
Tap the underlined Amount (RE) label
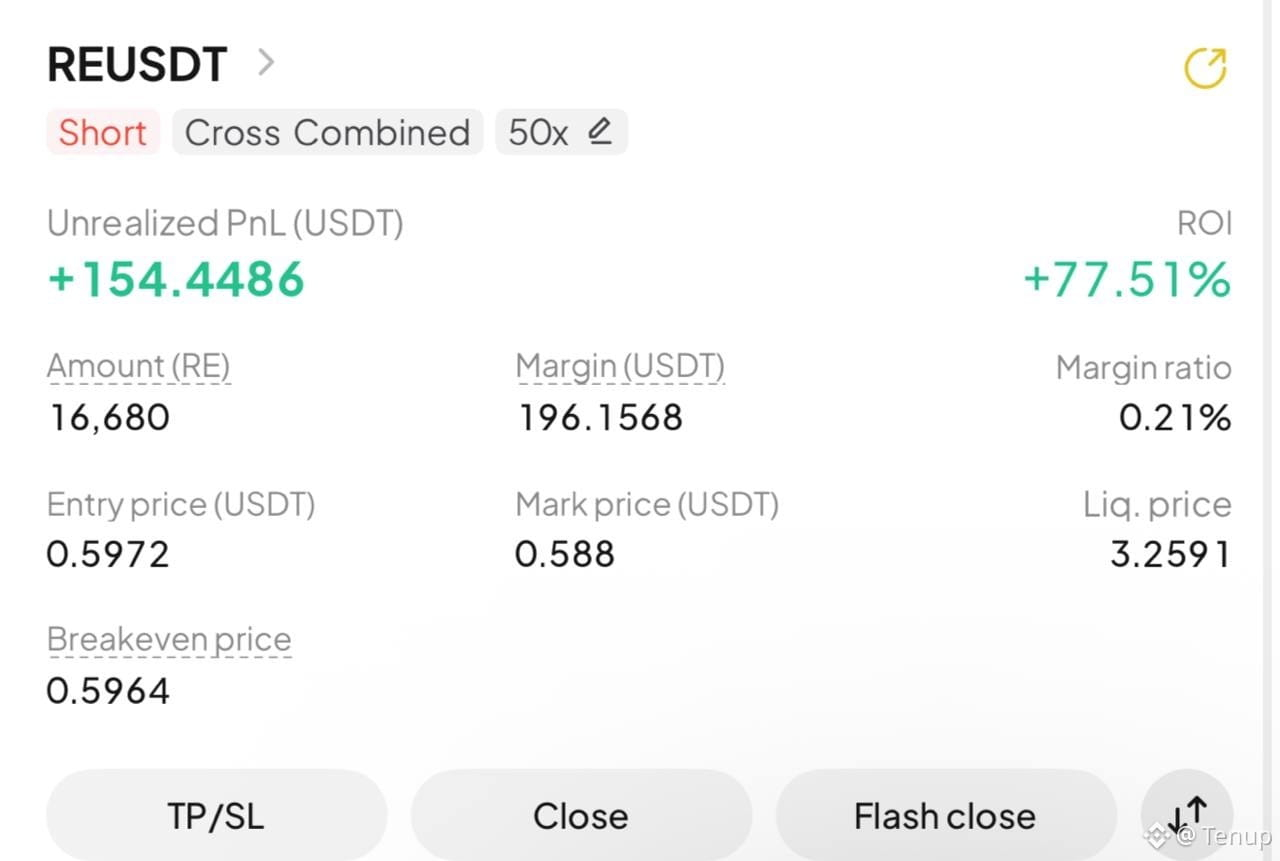point(139,367)
